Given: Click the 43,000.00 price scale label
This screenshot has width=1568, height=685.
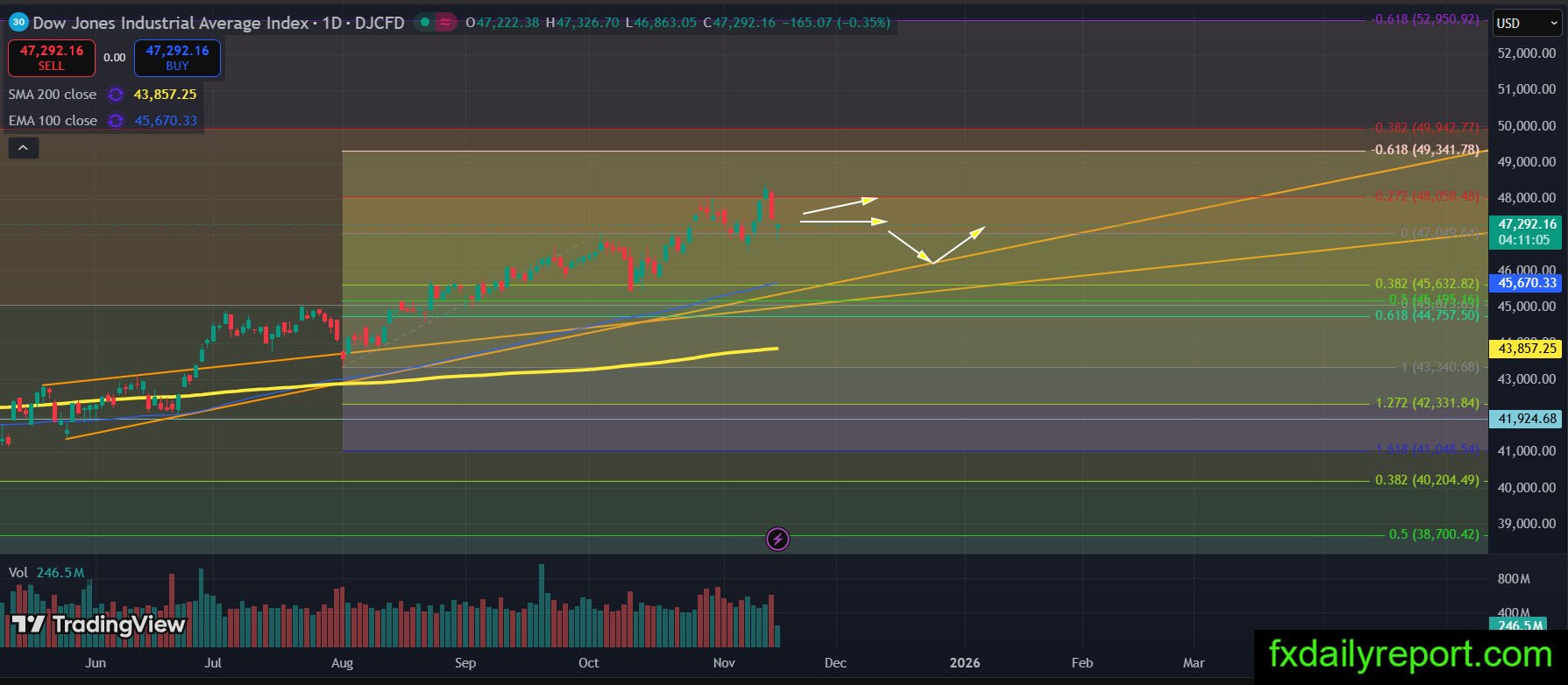Looking at the screenshot, I should (1527, 379).
